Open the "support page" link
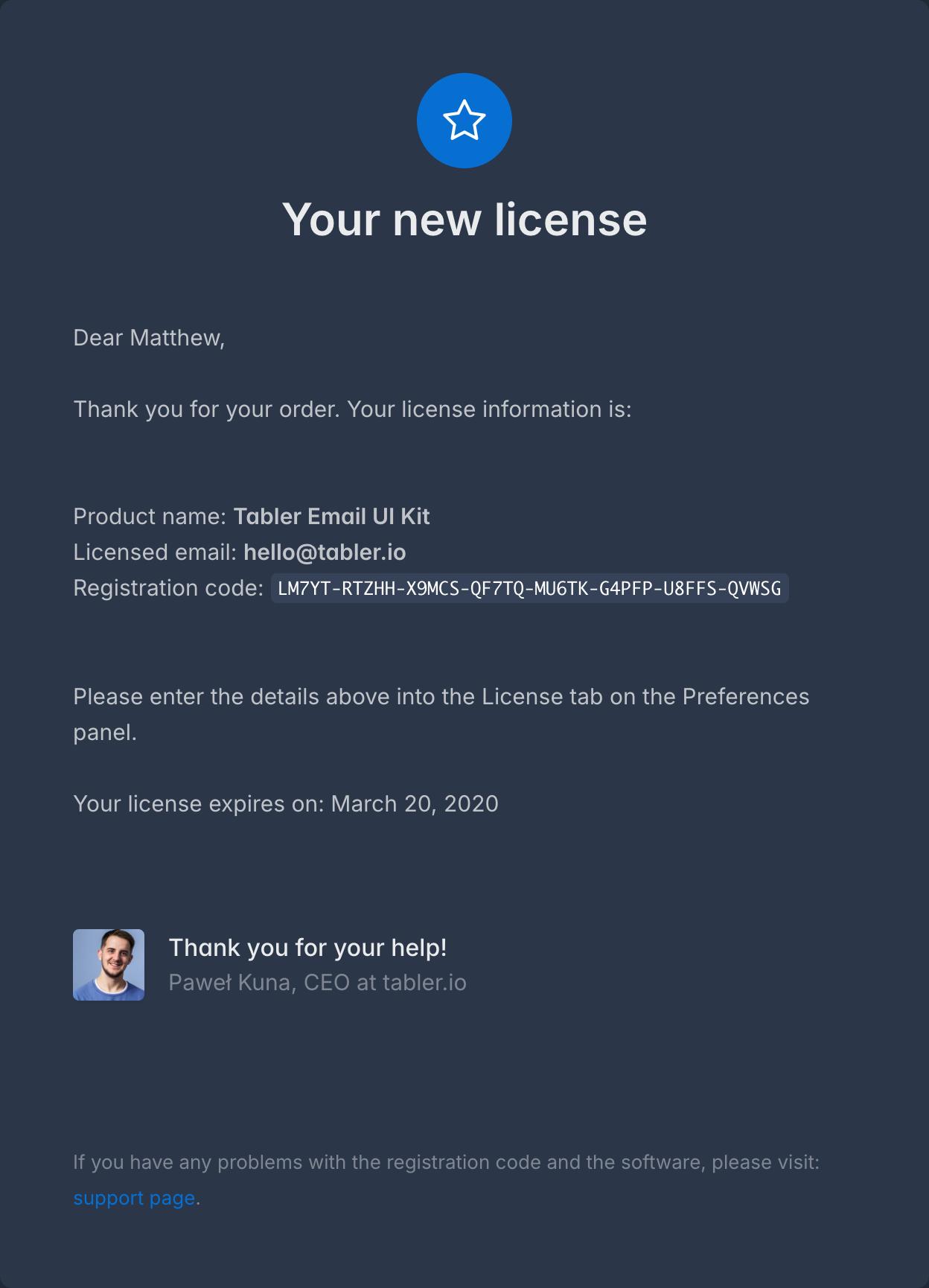This screenshot has width=929, height=1288. pos(134,1198)
